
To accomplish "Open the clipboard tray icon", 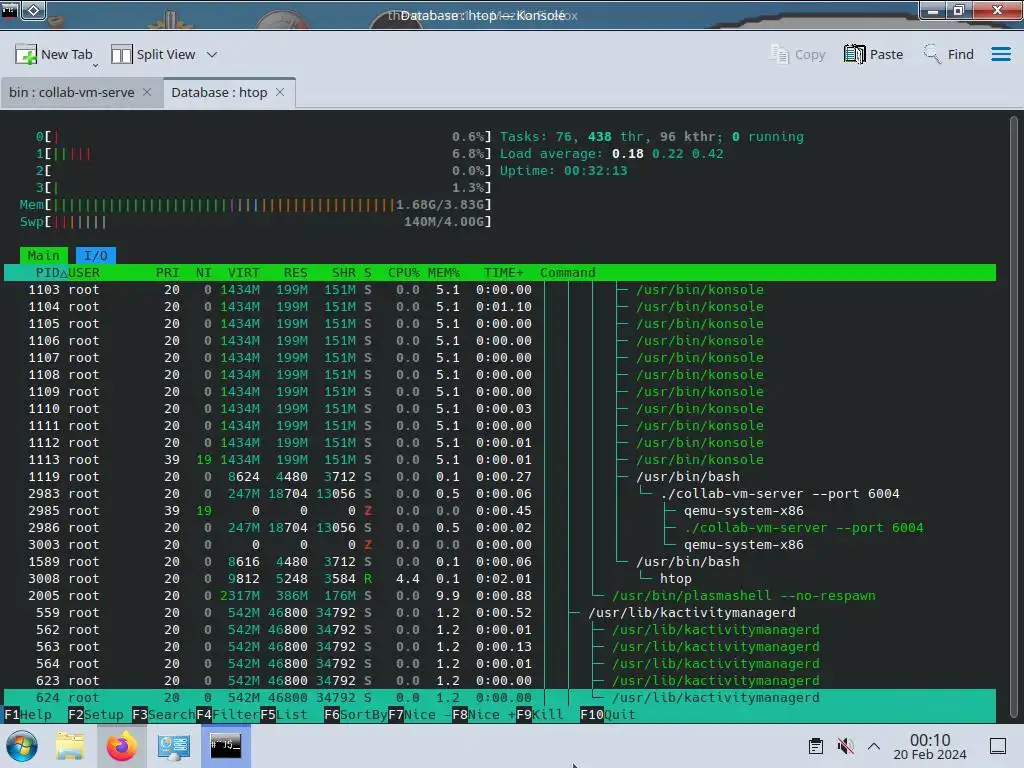I will click(816, 746).
